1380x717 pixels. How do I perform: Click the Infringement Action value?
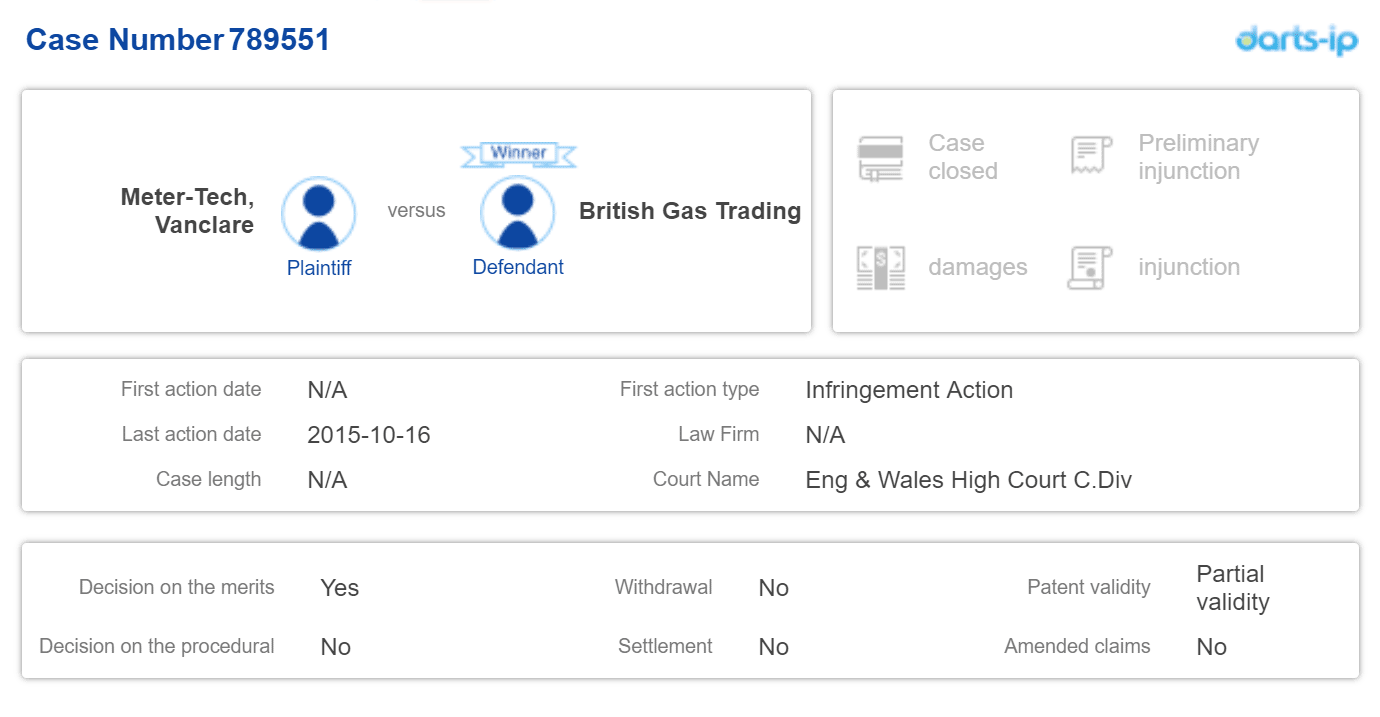pos(909,390)
